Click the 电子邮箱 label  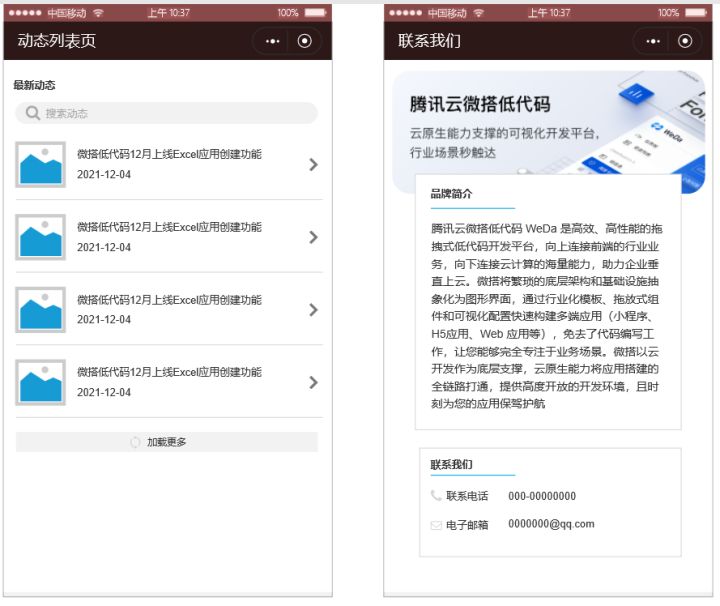click(467, 525)
